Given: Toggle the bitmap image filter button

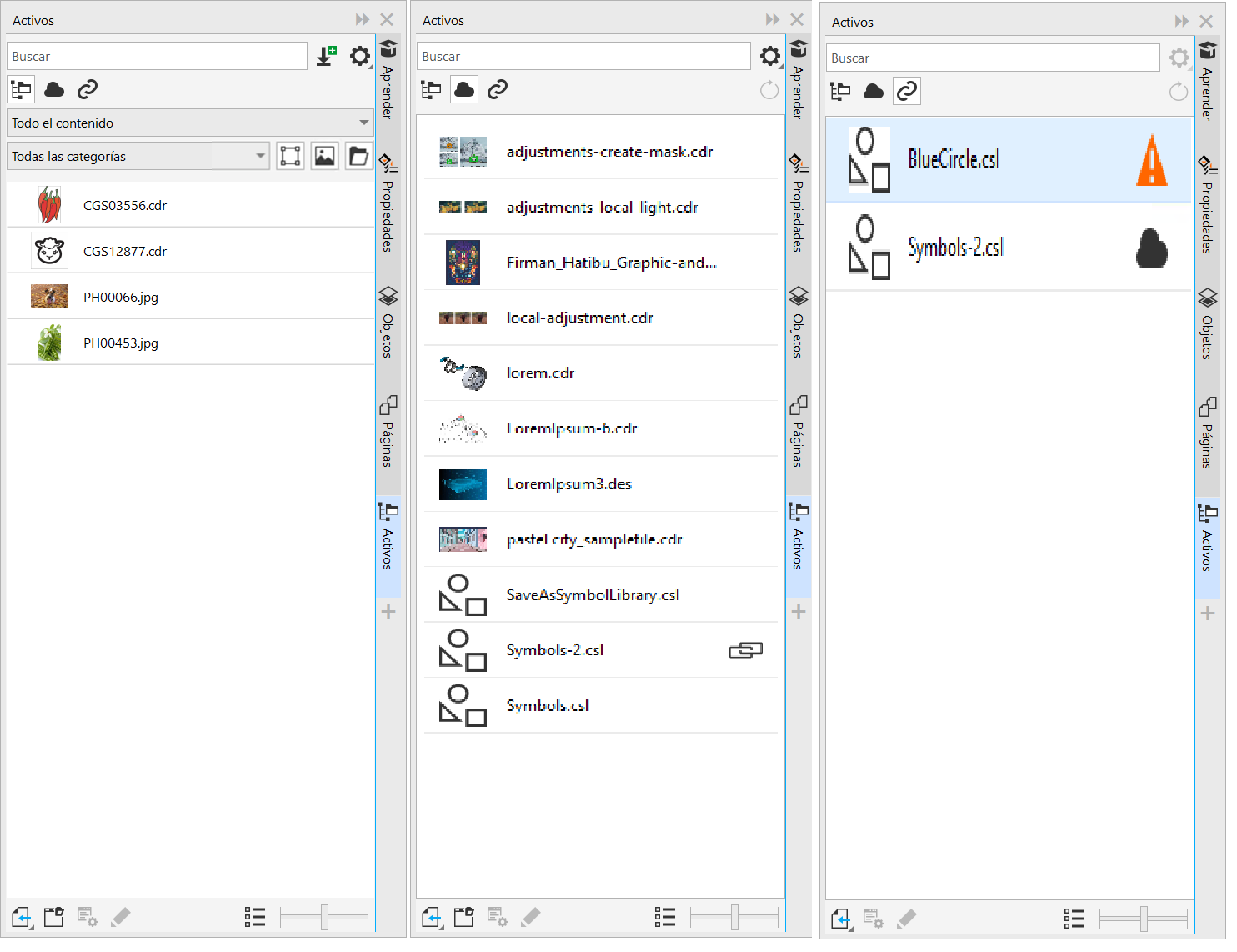Looking at the screenshot, I should point(324,156).
